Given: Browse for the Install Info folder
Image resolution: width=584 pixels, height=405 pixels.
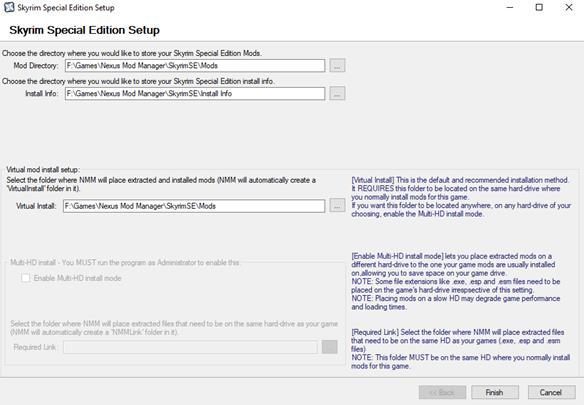Looking at the screenshot, I should [x=337, y=94].
